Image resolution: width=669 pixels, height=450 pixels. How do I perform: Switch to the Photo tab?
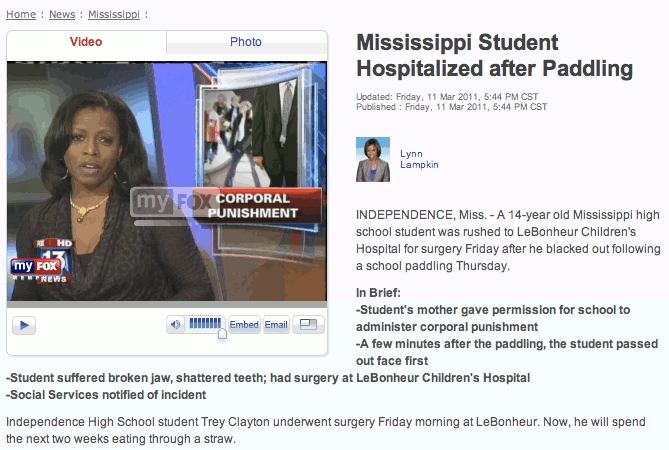coord(246,42)
